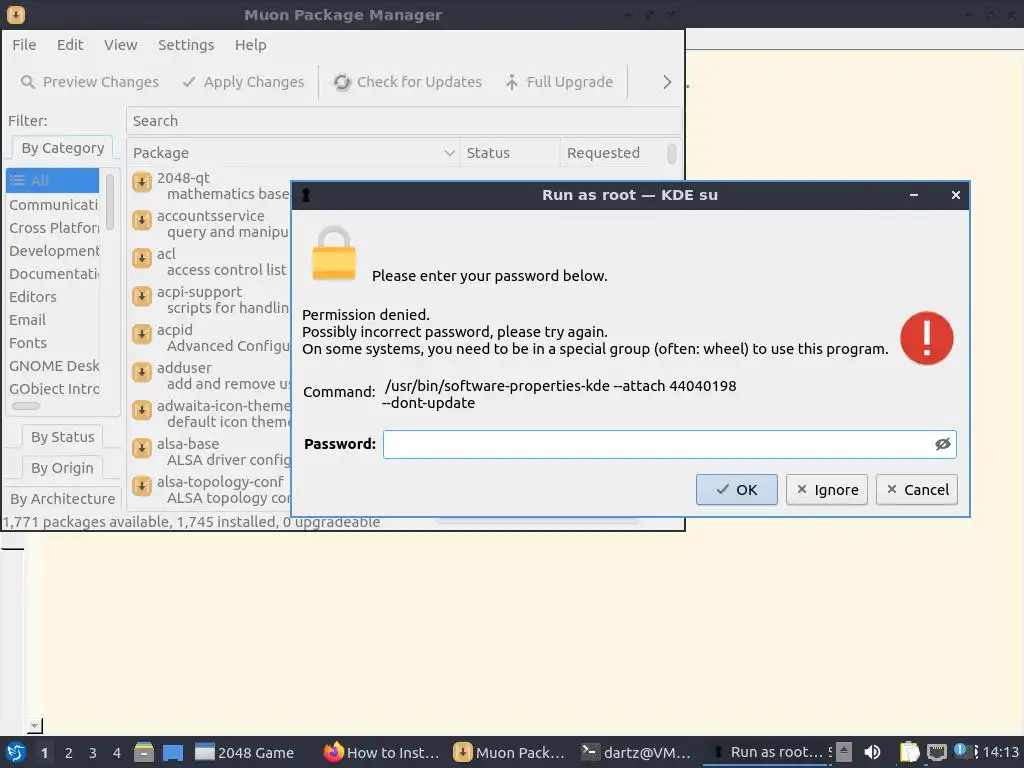Click the acpi-support package icon

(142, 296)
